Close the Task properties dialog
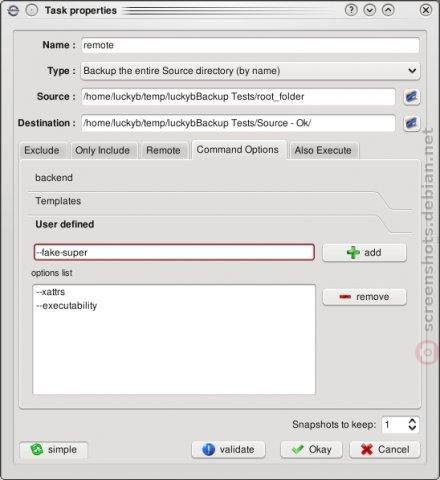Screen dimensions: 440x480 426,10
